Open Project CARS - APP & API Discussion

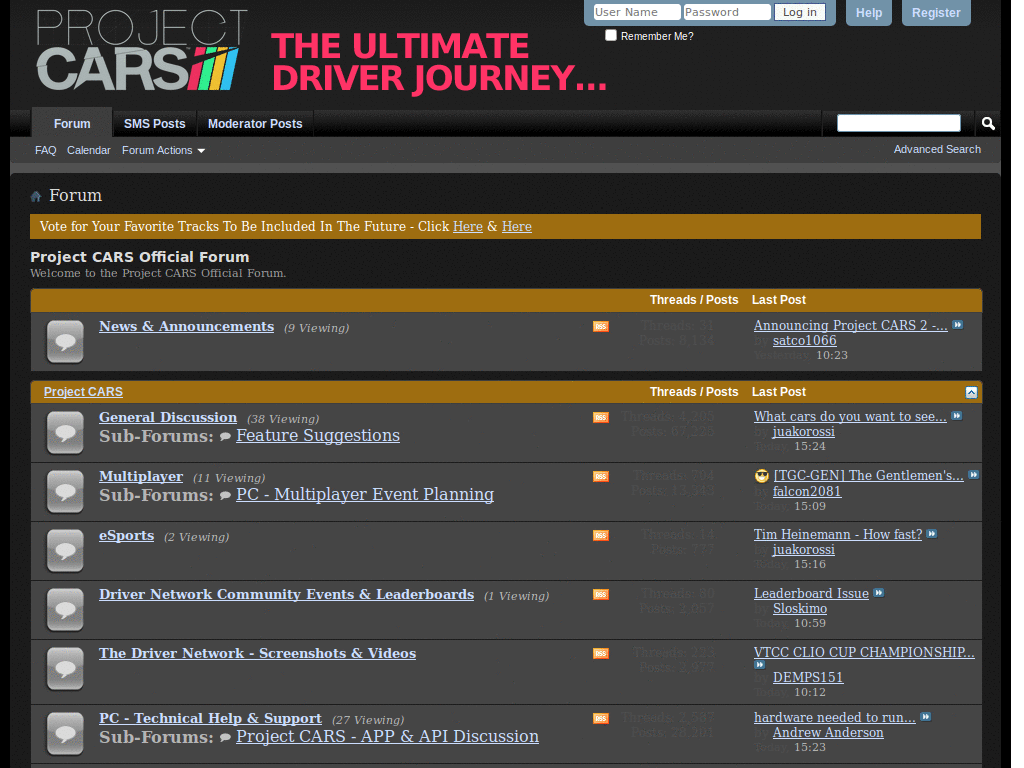click(387, 736)
